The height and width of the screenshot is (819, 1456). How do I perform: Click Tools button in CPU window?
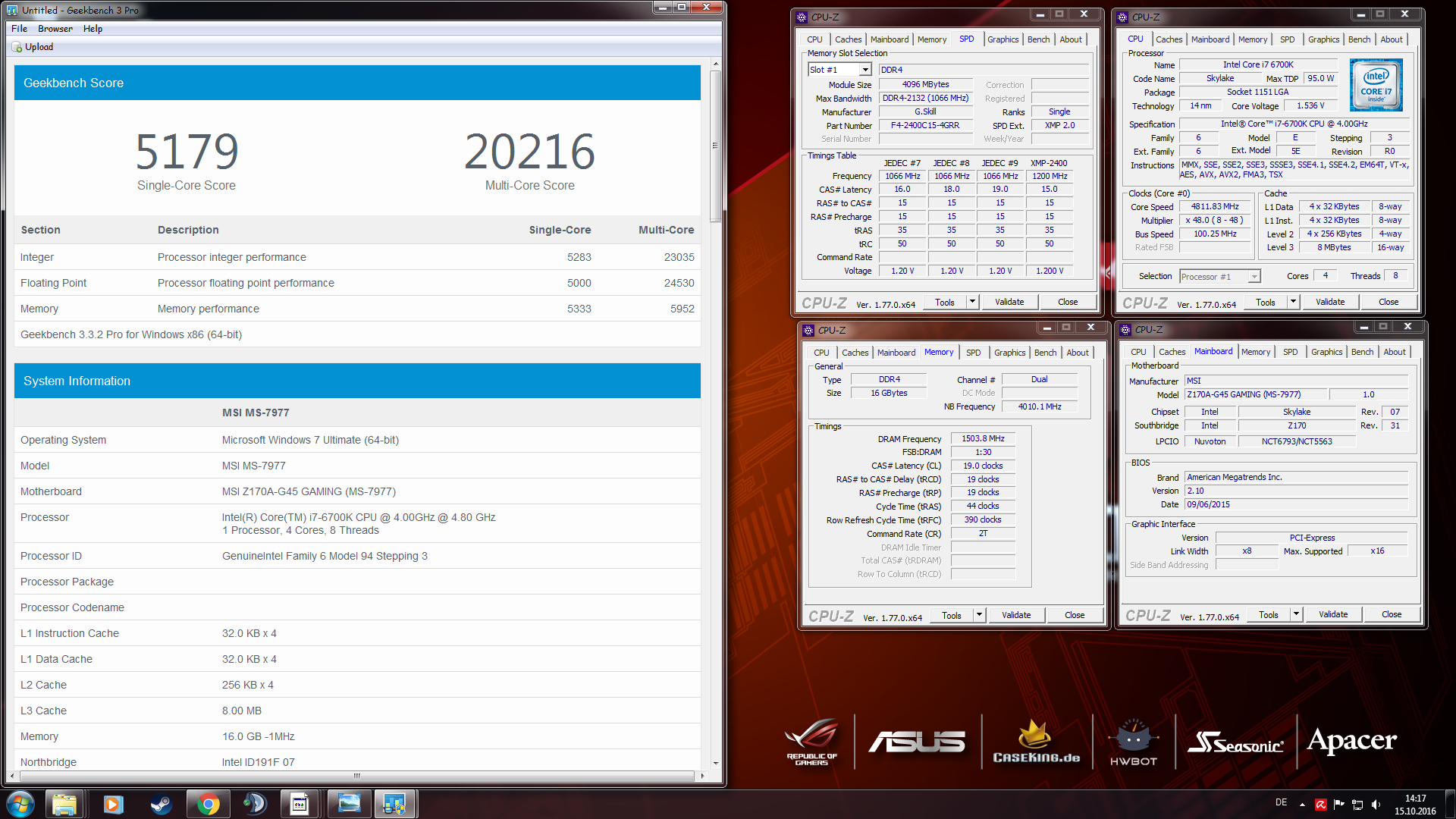pyautogui.click(x=1266, y=302)
